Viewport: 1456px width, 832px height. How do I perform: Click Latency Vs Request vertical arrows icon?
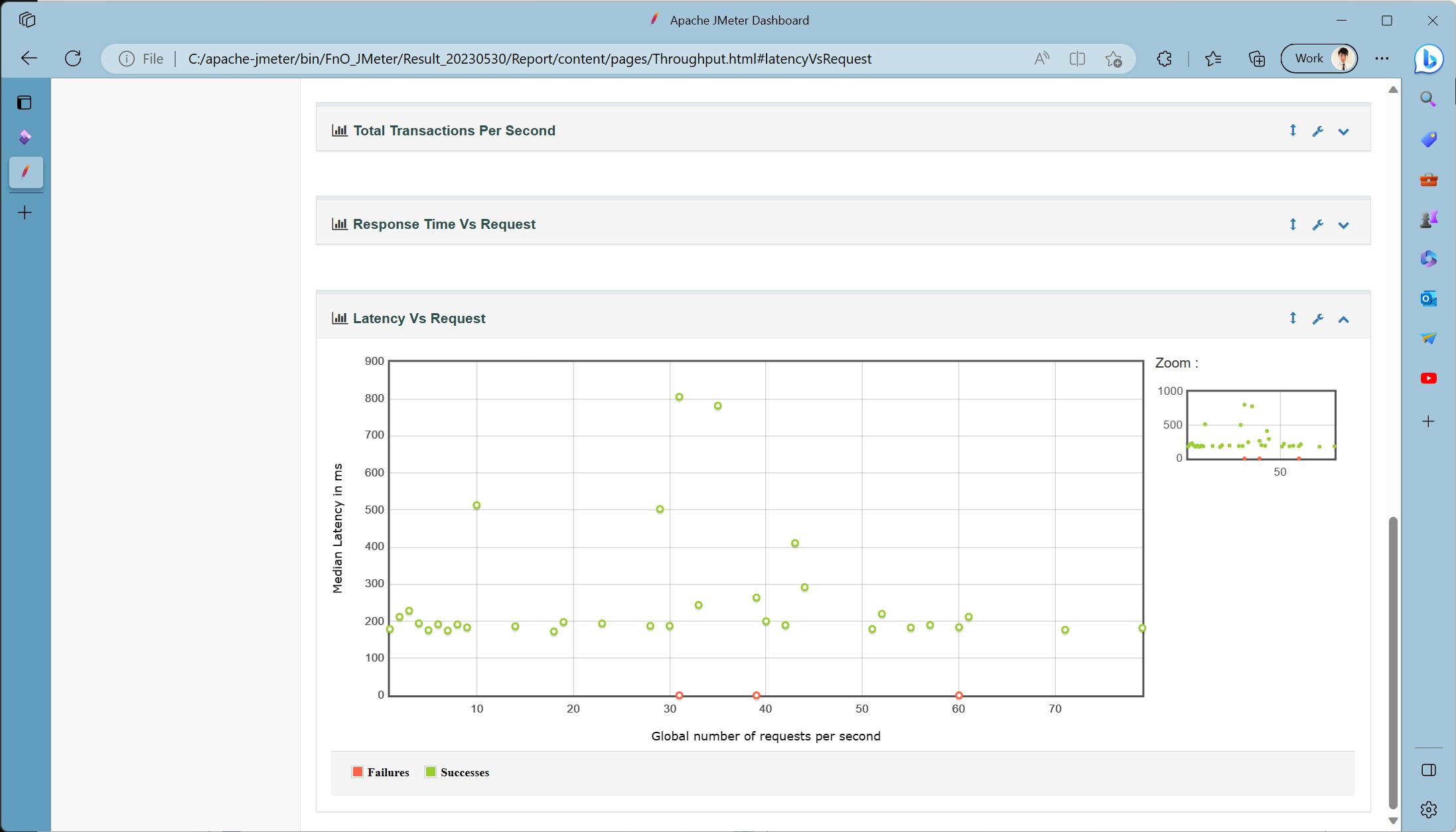tap(1293, 318)
